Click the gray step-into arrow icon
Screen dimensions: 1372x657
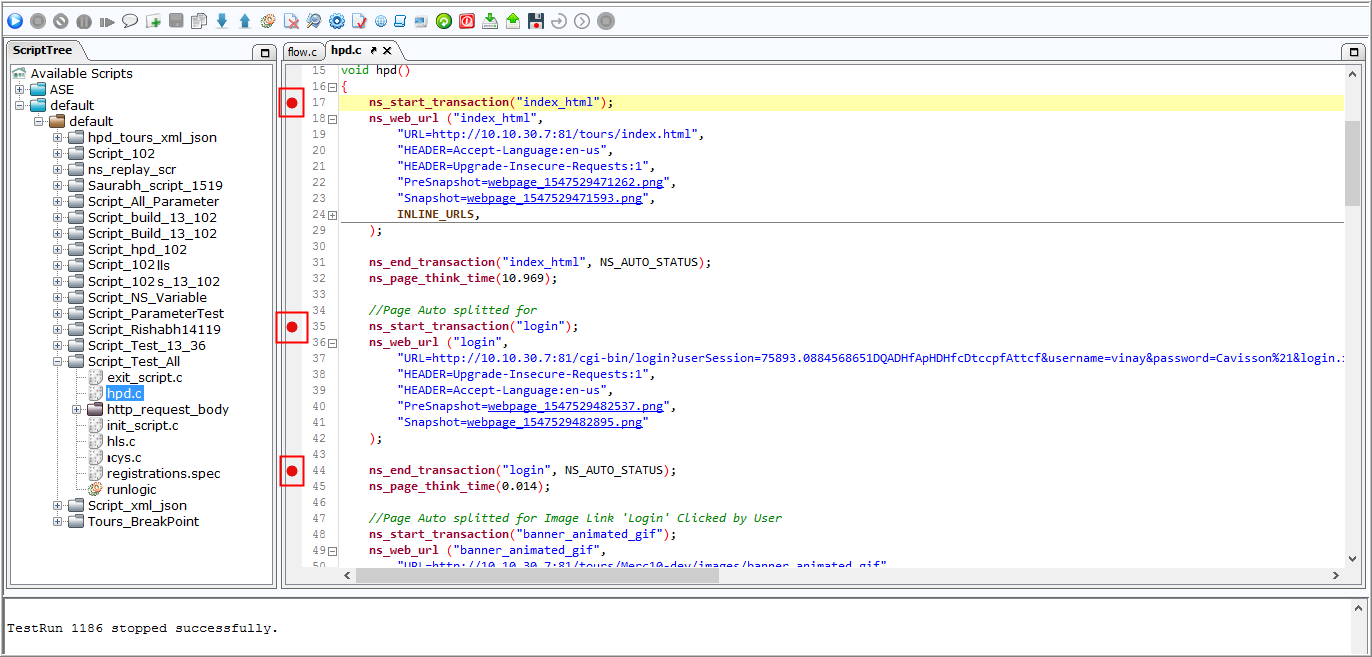pyautogui.click(x=559, y=21)
